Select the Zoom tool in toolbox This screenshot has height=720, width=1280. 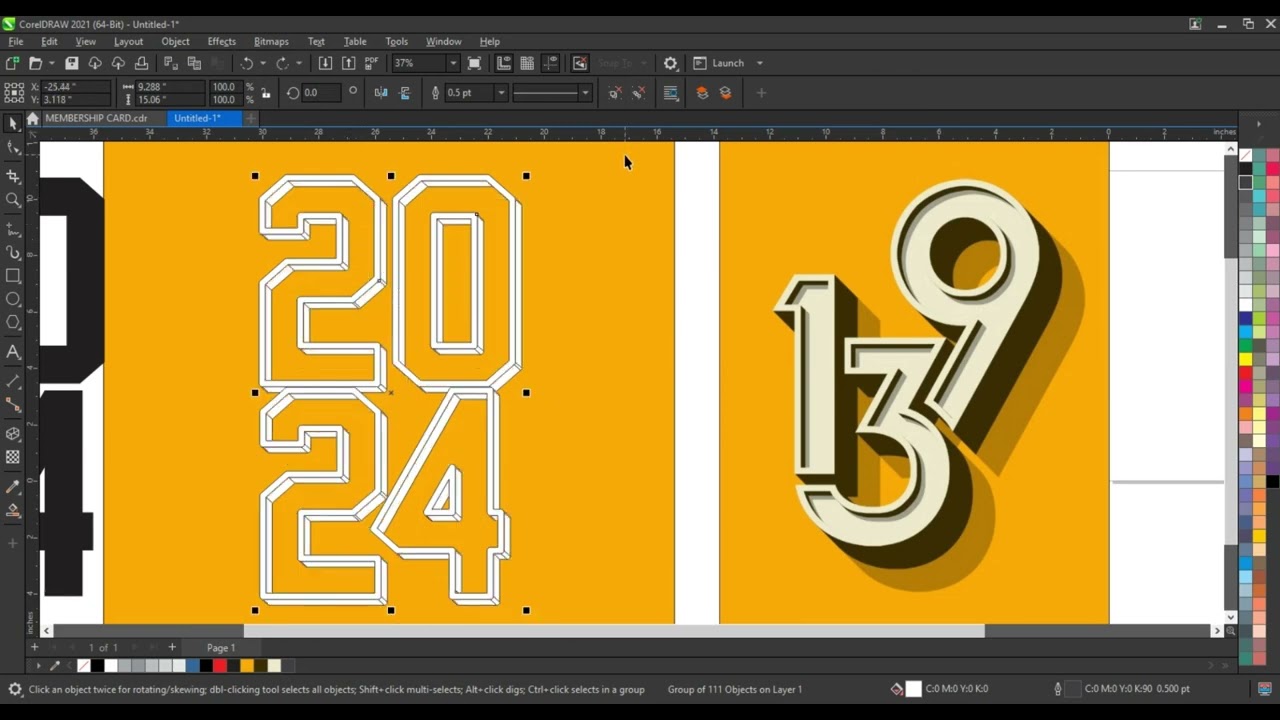pos(13,200)
